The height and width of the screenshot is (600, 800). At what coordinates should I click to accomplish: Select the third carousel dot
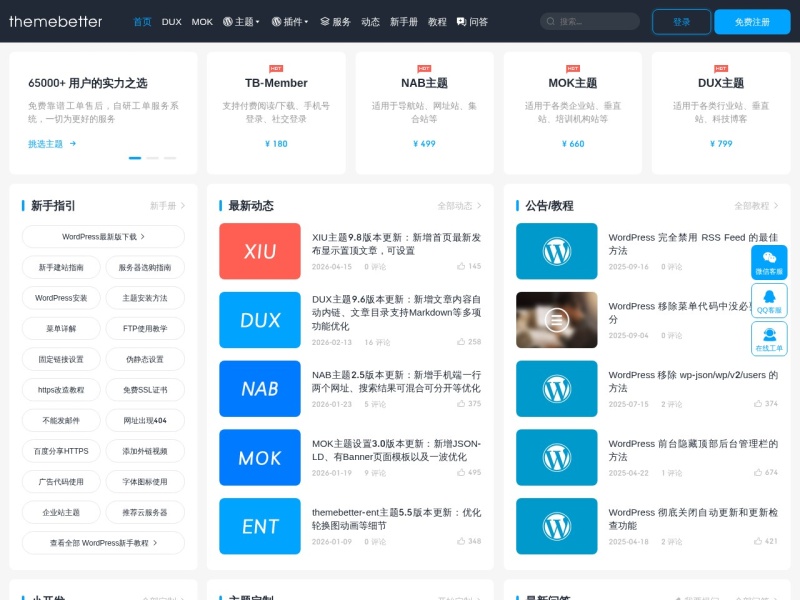click(x=170, y=158)
